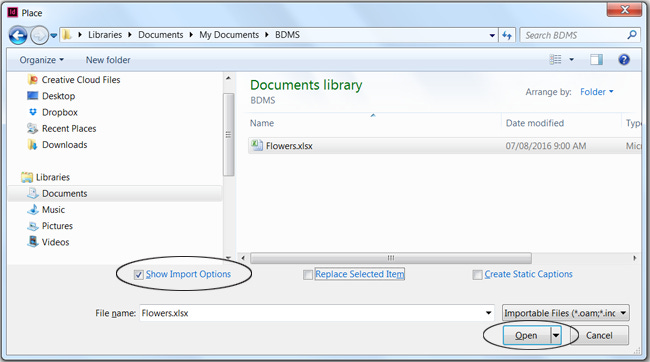Viewport: 650px width, 362px height.
Task: Click the blue Help icon
Action: pos(624,60)
